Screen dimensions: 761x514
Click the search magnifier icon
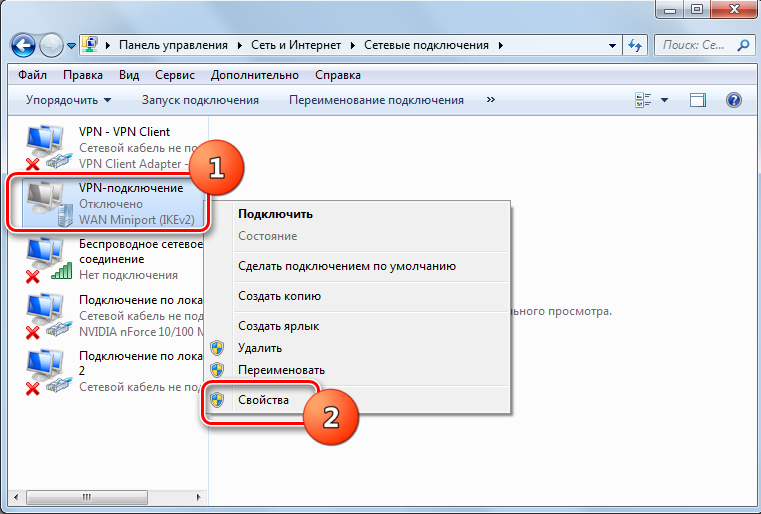(743, 45)
